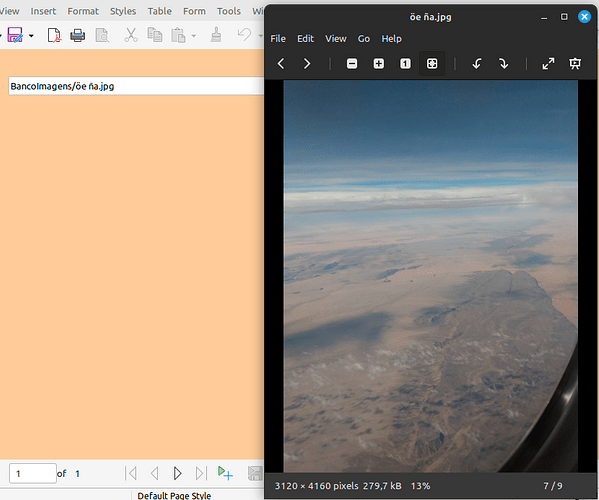Image resolution: width=599 pixels, height=500 pixels.
Task: Click the Print icon
Action: [x=78, y=35]
